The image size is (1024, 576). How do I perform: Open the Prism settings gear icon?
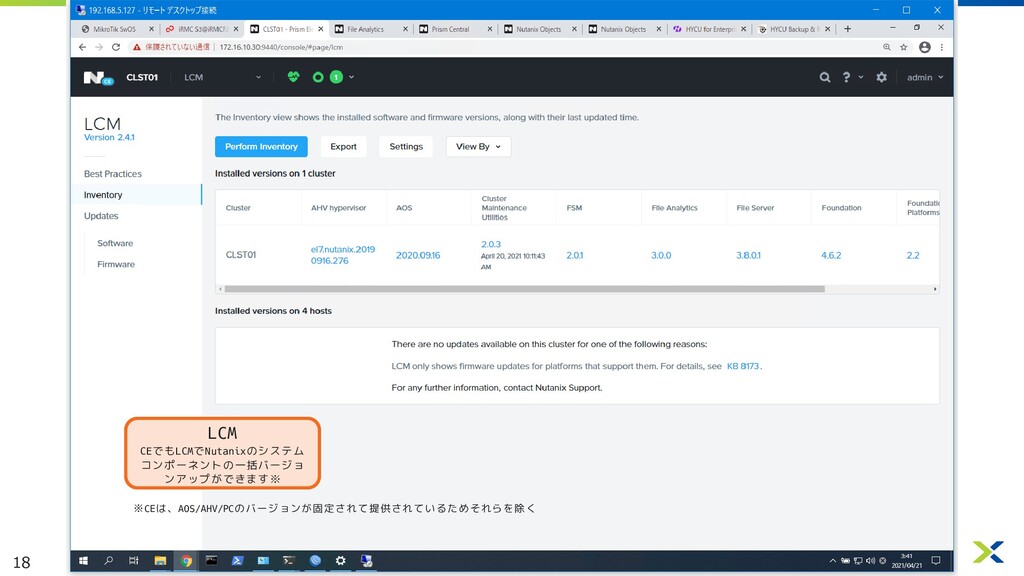(882, 77)
